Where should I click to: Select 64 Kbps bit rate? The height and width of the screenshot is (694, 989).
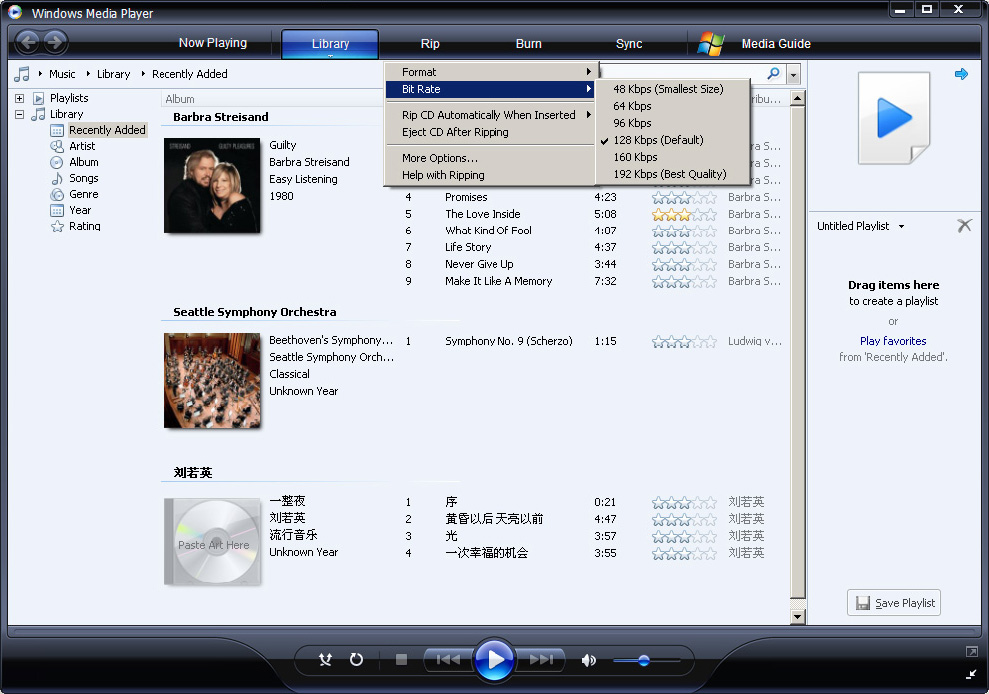672,106
